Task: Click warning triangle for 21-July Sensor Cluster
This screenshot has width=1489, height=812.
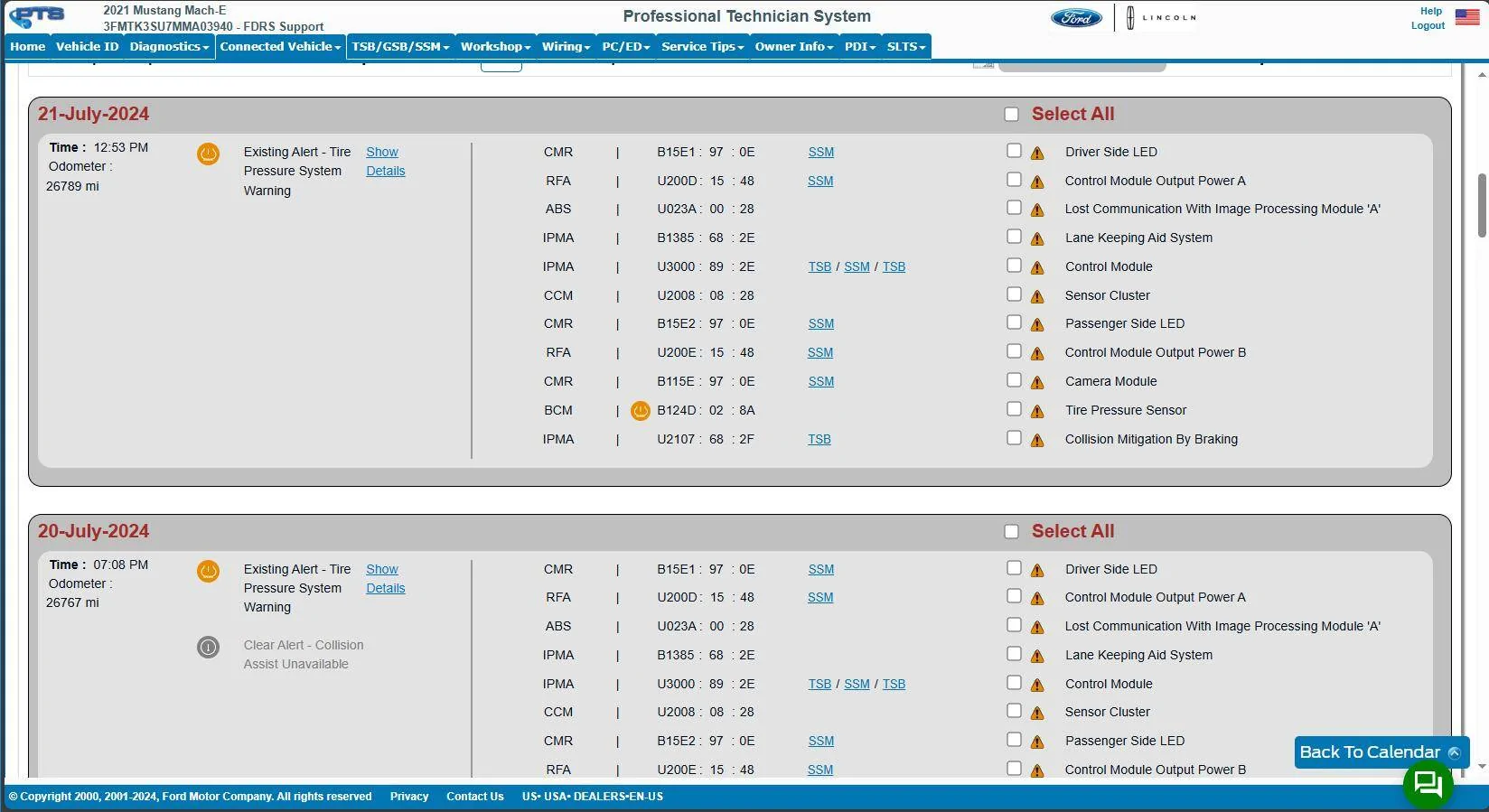Action: (1037, 297)
